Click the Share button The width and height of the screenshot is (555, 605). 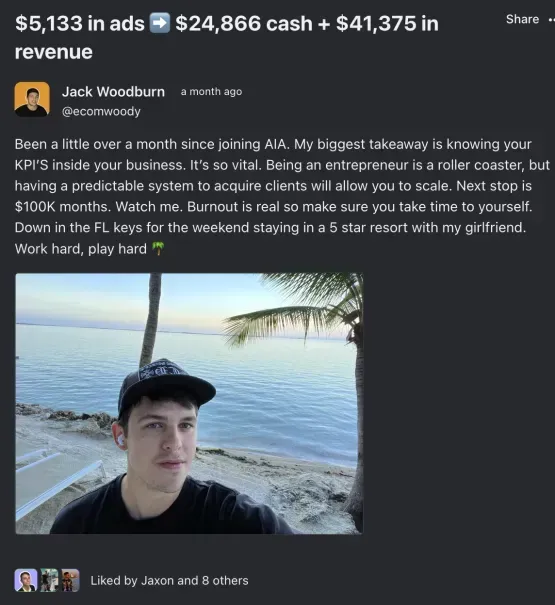522,19
